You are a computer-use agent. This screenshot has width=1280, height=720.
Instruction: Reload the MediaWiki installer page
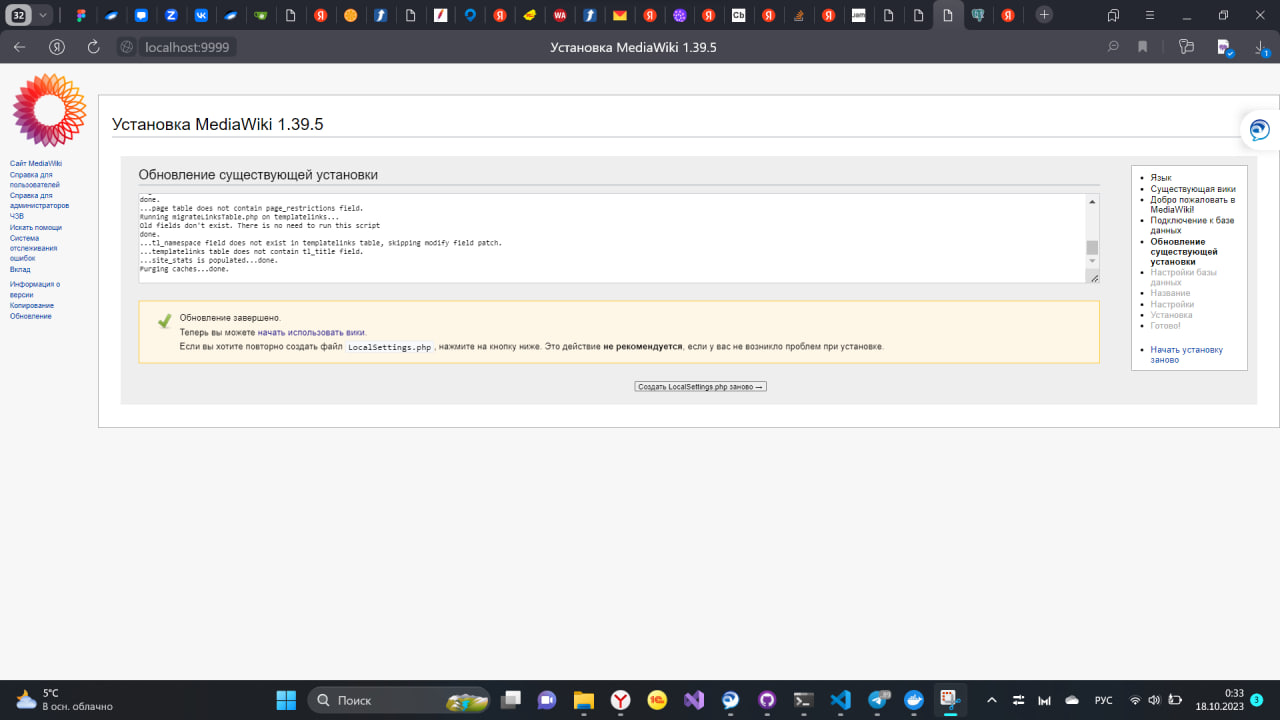click(x=94, y=47)
